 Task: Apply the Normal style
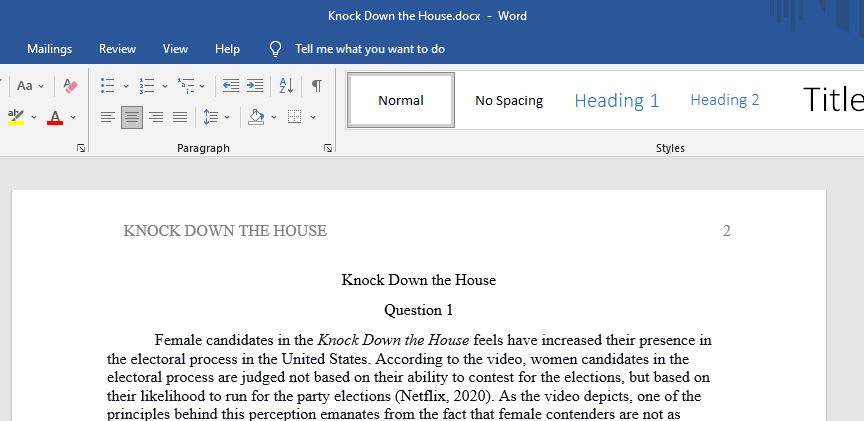[x=401, y=100]
